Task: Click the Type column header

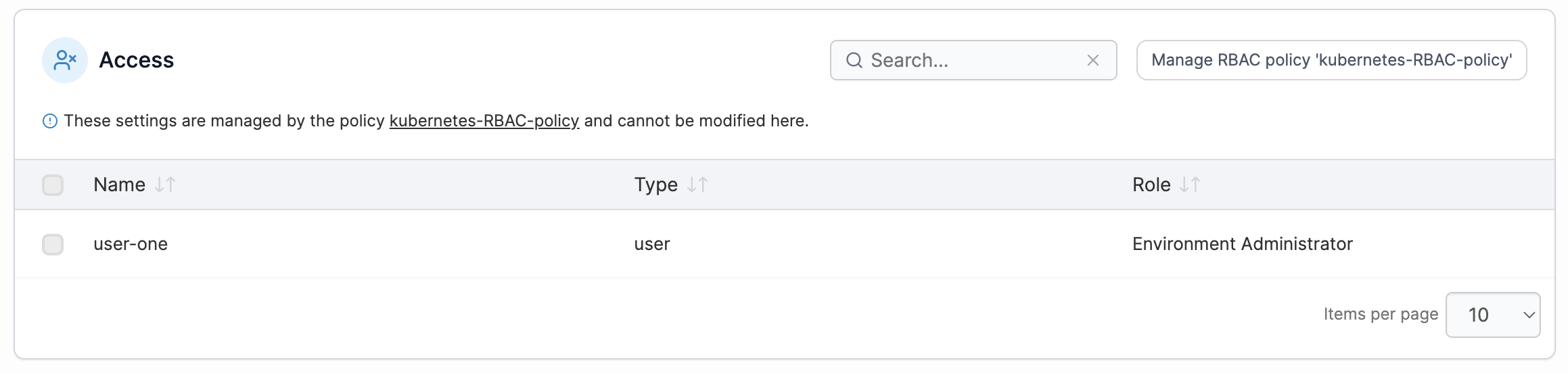Action: (x=655, y=184)
